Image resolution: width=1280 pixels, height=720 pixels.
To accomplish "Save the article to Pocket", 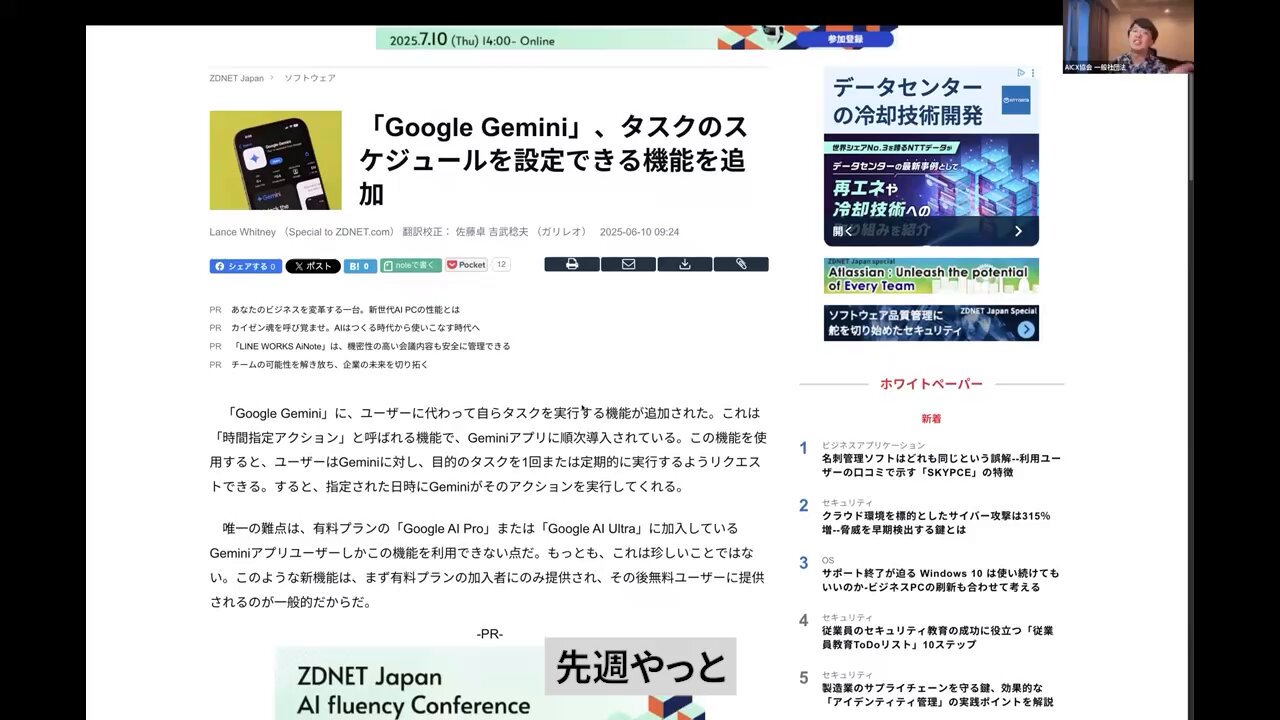I will 466,265.
